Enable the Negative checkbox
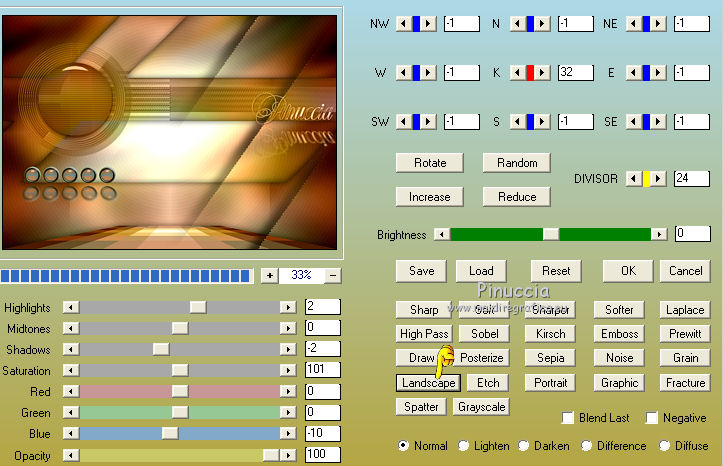This screenshot has width=723, height=466. pyautogui.click(x=652, y=418)
